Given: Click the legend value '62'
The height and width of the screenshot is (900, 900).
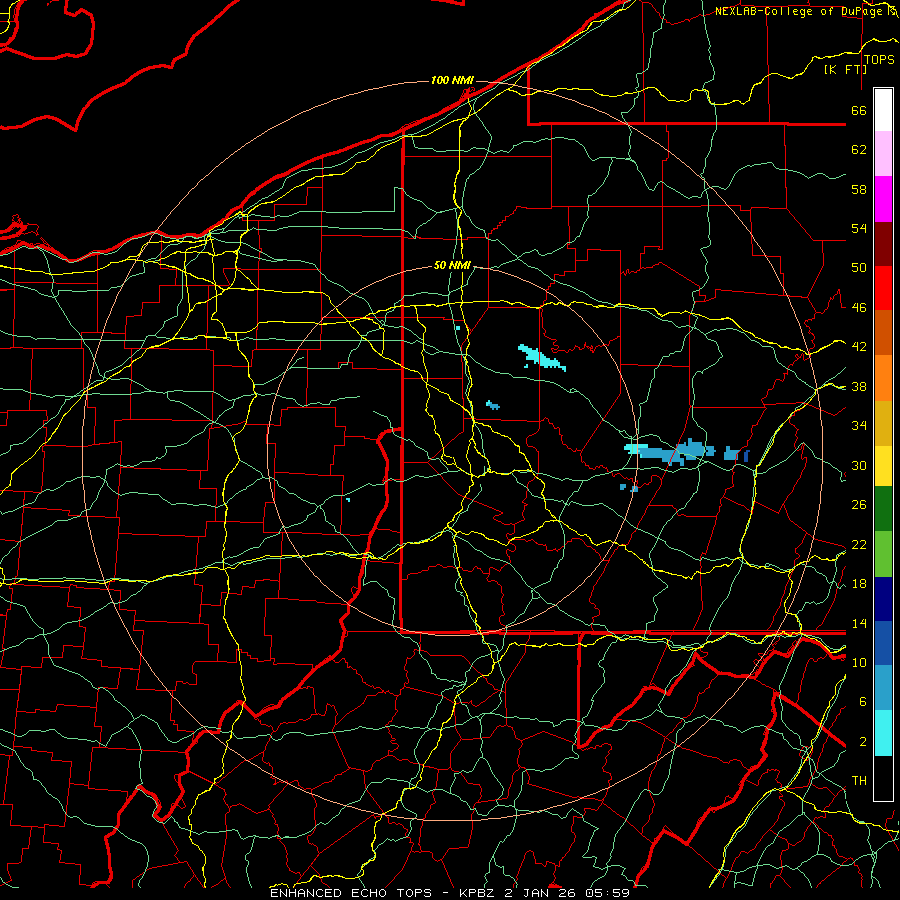Looking at the screenshot, I should pyautogui.click(x=859, y=150).
